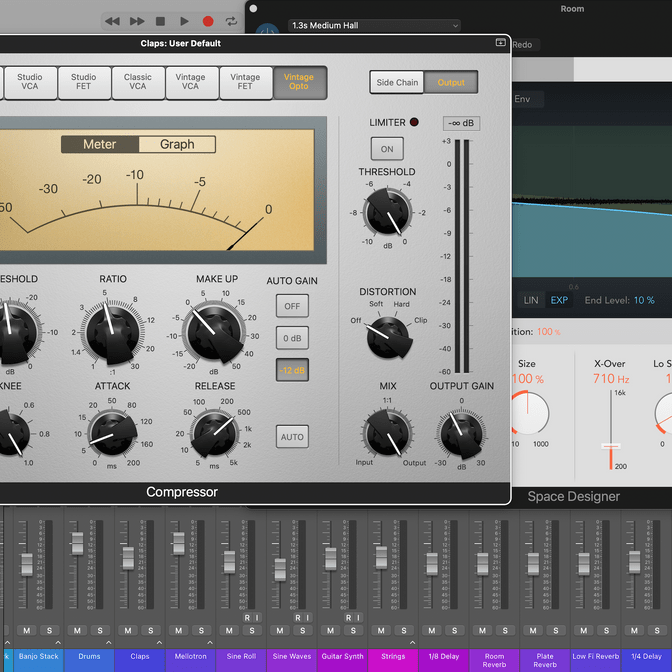Click the Make Up gain knob
The width and height of the screenshot is (672, 672).
click(x=214, y=333)
